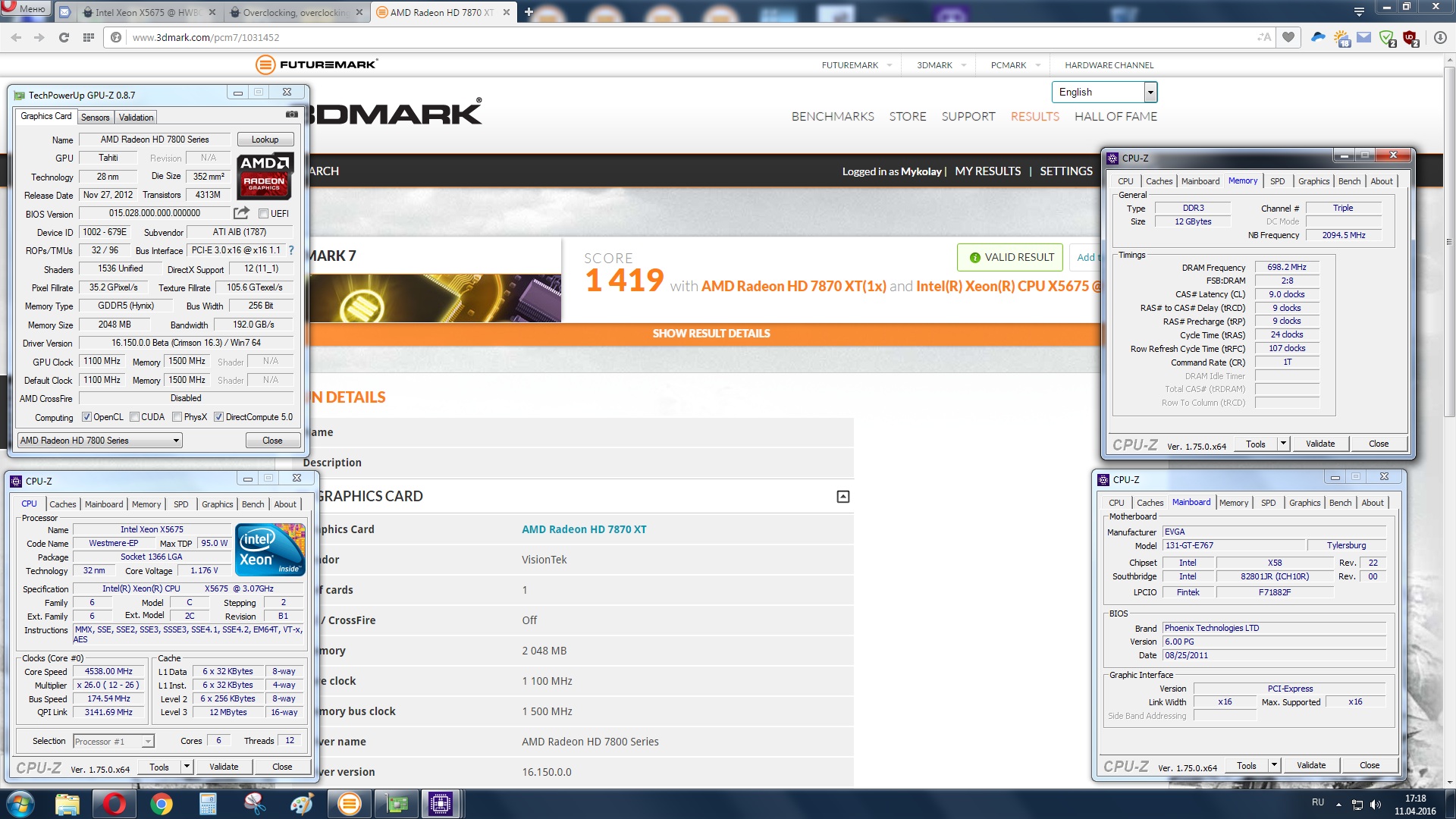Open Google Chrome from the taskbar
This screenshot has width=1456, height=819.
point(161,804)
